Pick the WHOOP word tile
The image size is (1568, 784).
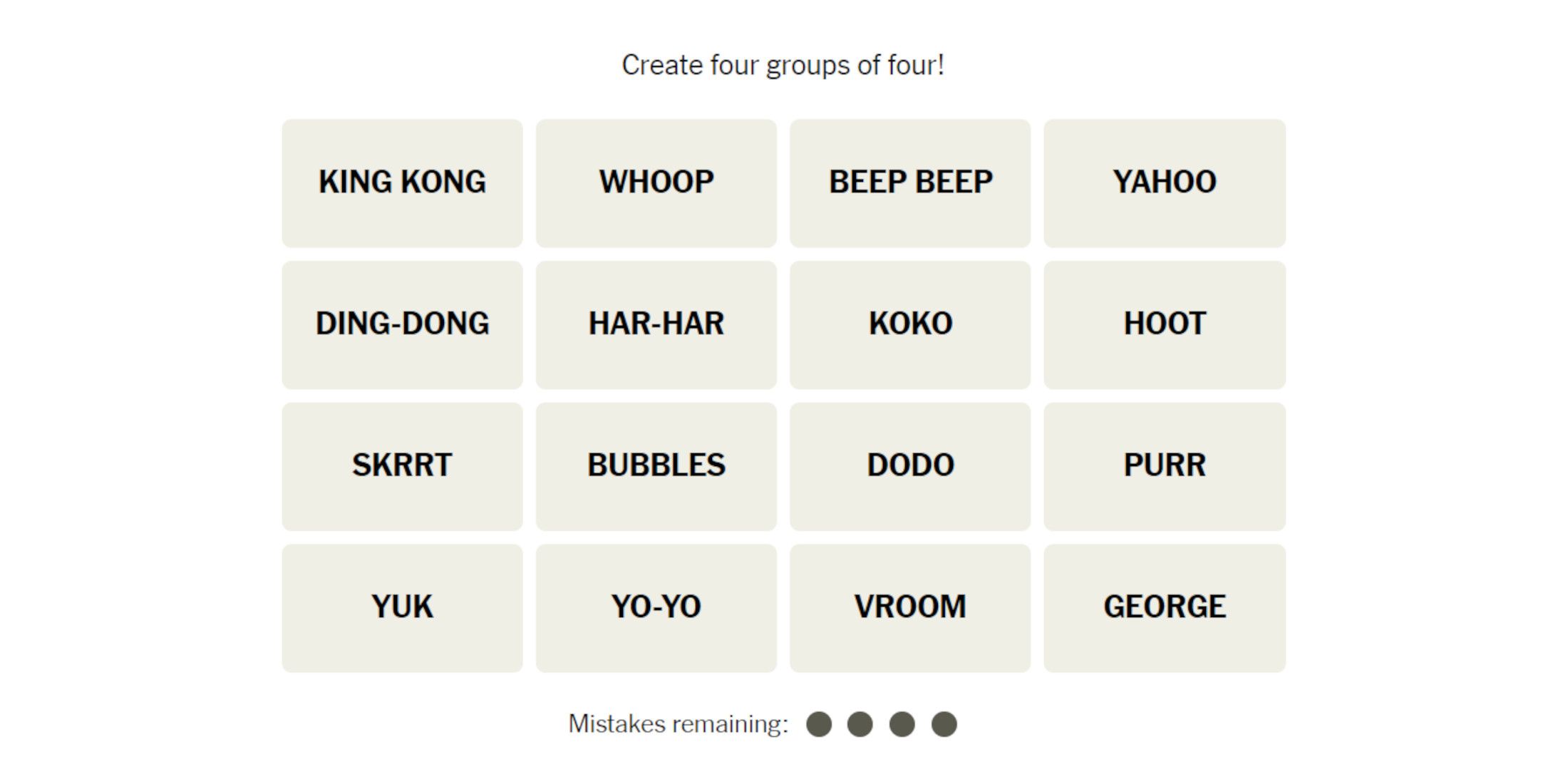pyautogui.click(x=656, y=183)
